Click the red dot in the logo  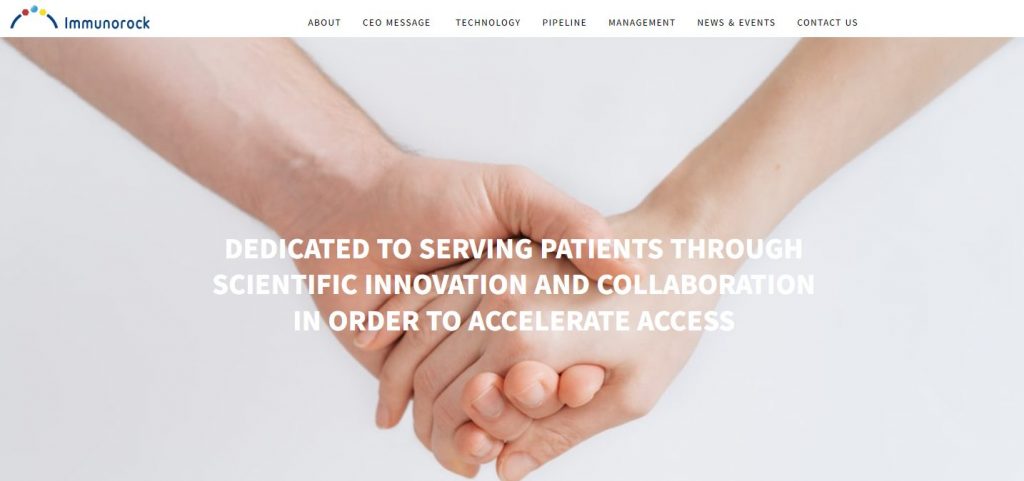pos(25,12)
